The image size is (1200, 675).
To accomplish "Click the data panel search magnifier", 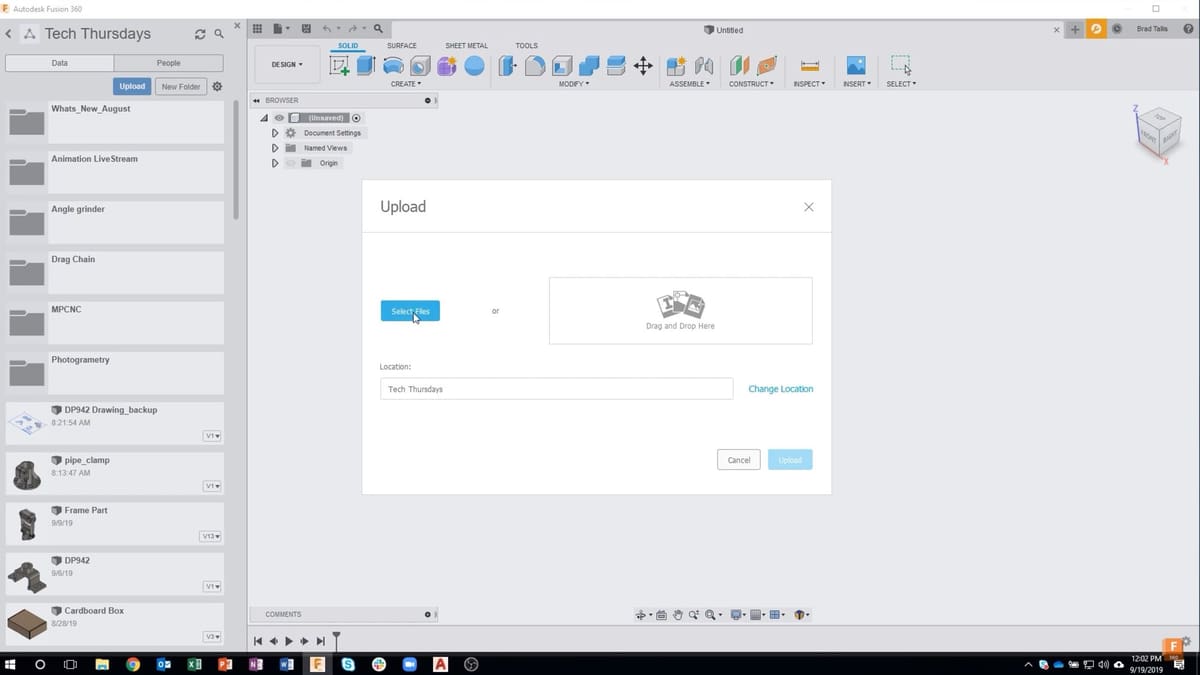I will [219, 34].
